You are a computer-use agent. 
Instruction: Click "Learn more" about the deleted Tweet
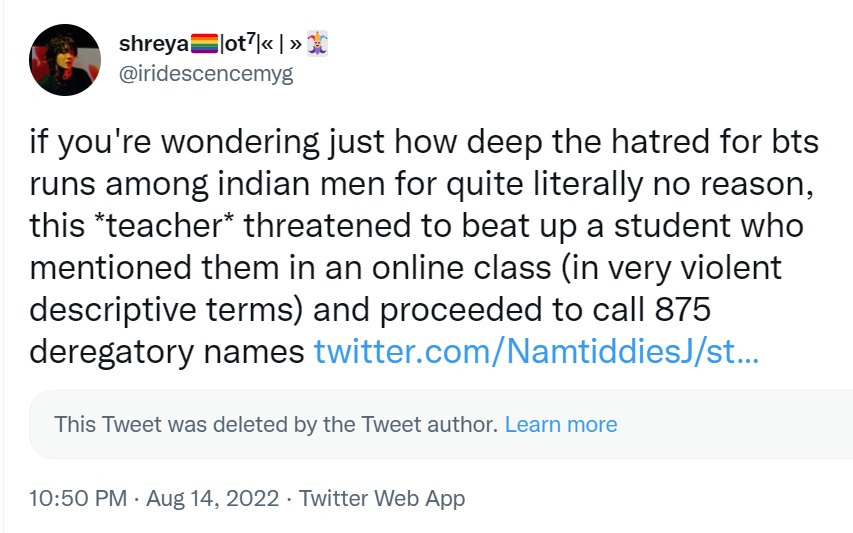tap(561, 424)
